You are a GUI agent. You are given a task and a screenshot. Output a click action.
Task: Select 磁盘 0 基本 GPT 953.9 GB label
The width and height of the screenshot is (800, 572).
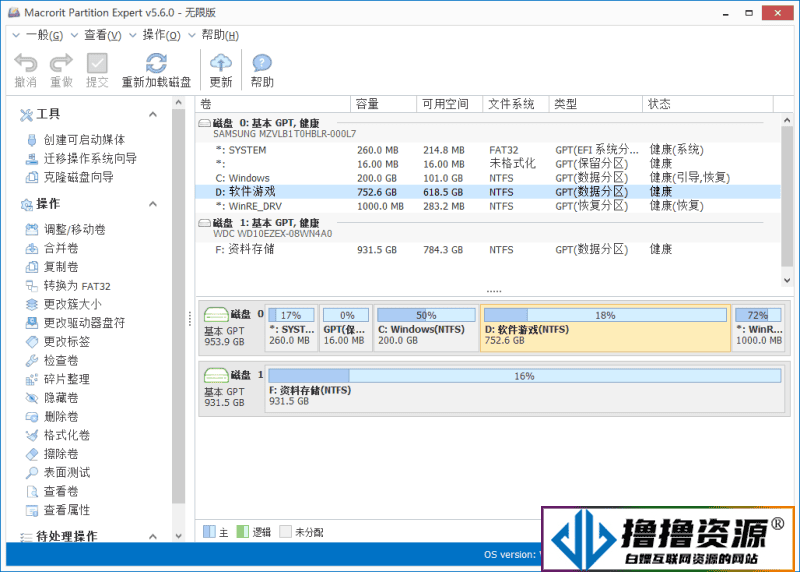(233, 328)
